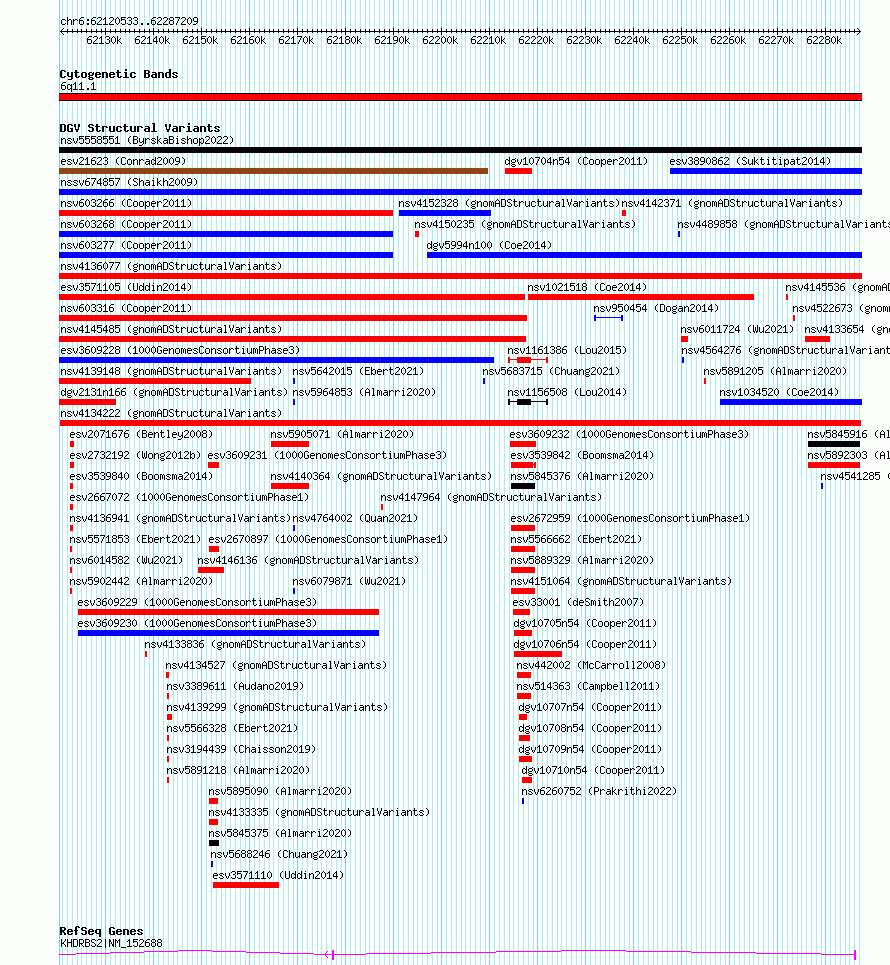Select nsv5845376 (Almarri2020) label
Image resolution: width=890 pixels, height=965 pixels.
point(582,476)
